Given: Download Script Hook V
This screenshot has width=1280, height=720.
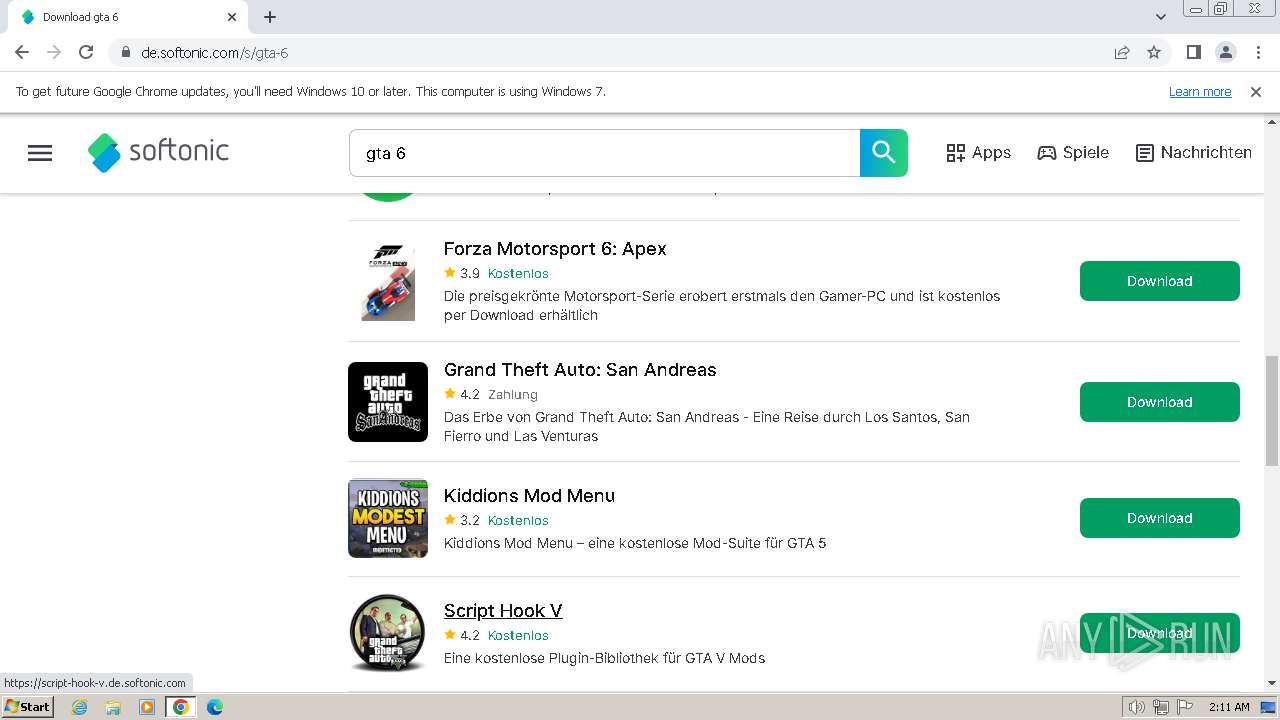Looking at the screenshot, I should [1160, 633].
